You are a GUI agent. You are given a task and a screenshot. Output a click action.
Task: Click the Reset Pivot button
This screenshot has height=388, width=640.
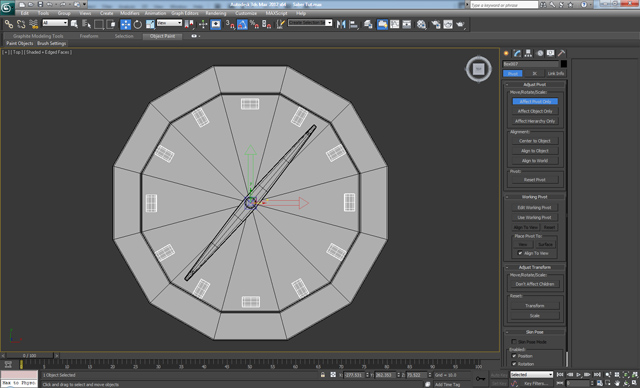click(535, 180)
